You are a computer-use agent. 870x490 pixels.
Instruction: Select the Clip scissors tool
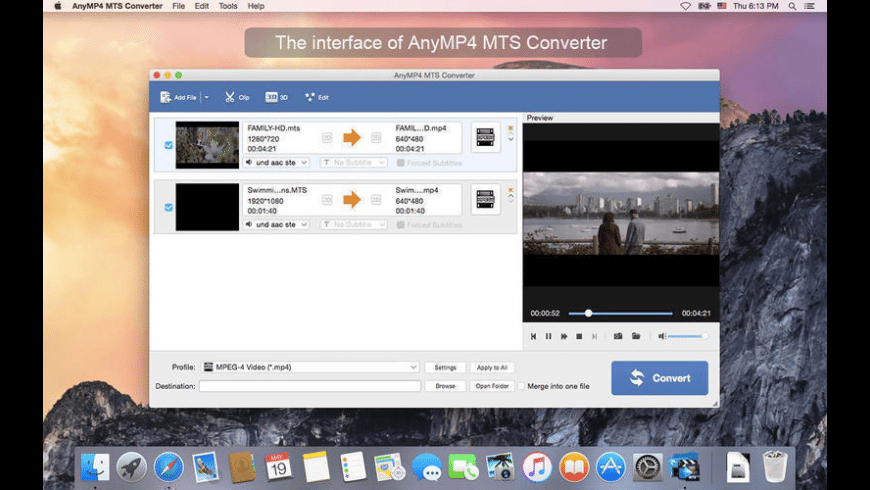pos(237,97)
